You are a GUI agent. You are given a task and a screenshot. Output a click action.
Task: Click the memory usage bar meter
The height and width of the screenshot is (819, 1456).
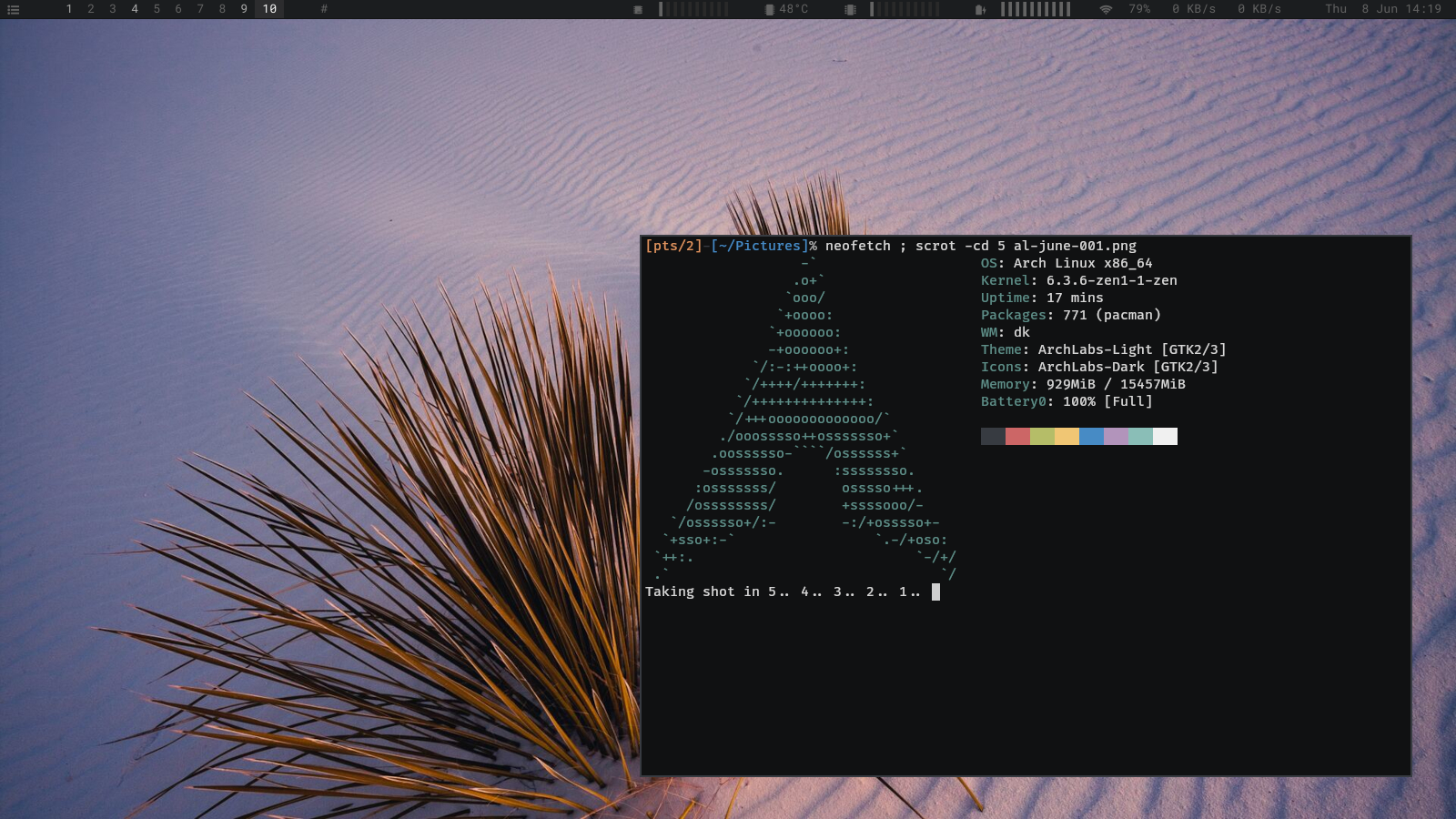click(x=905, y=9)
